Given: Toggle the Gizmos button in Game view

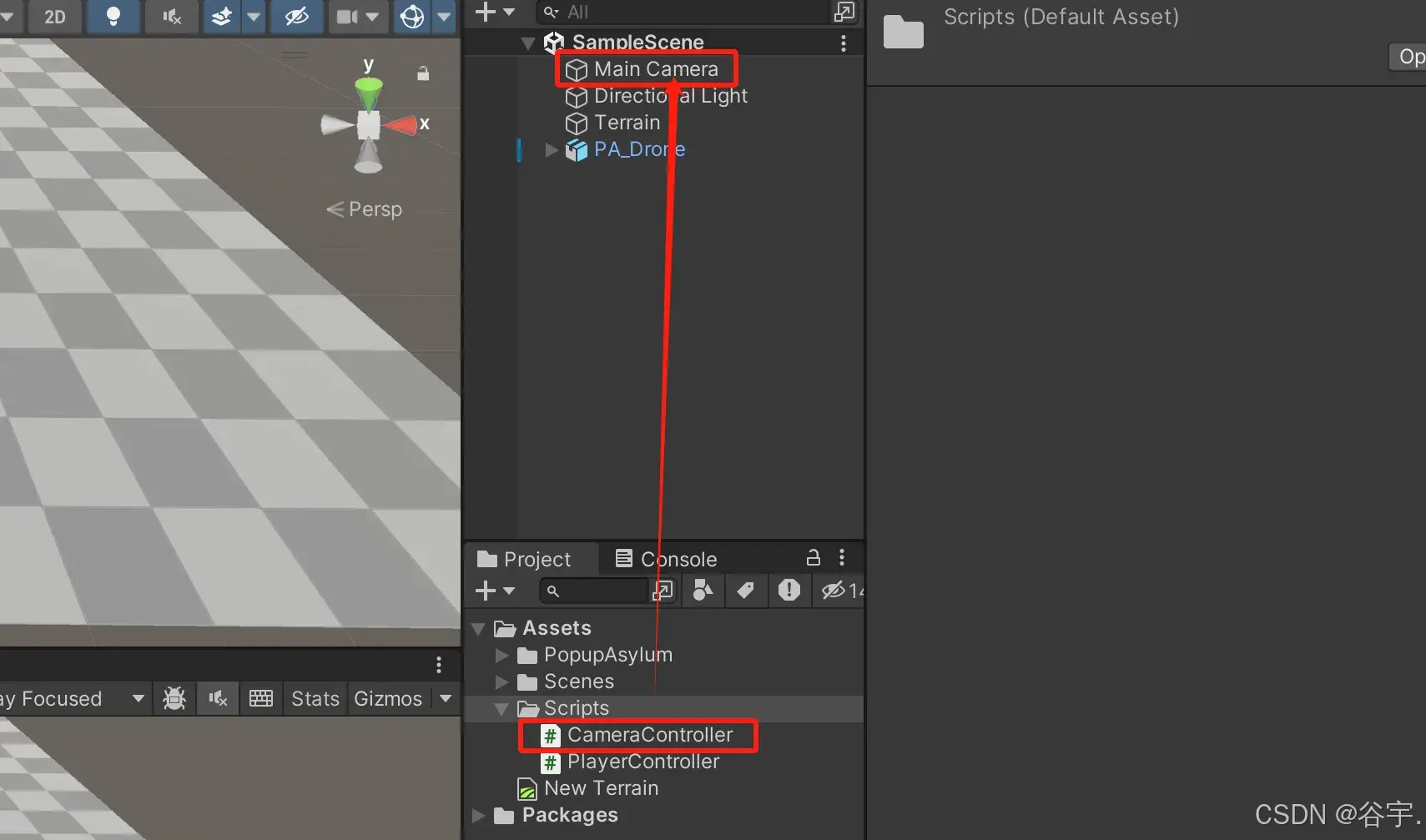Looking at the screenshot, I should [388, 698].
